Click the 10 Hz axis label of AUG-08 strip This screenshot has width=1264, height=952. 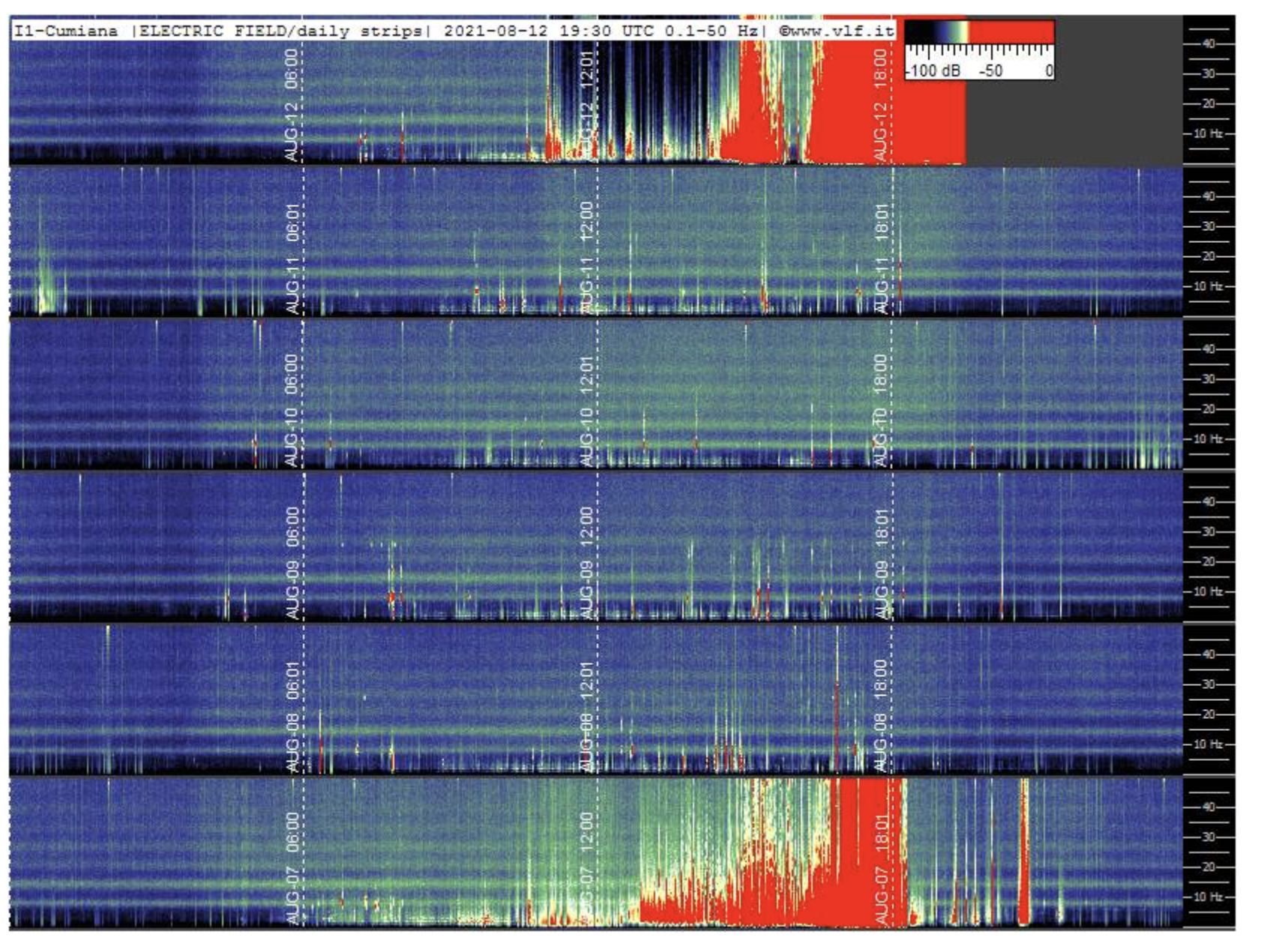[x=1208, y=744]
